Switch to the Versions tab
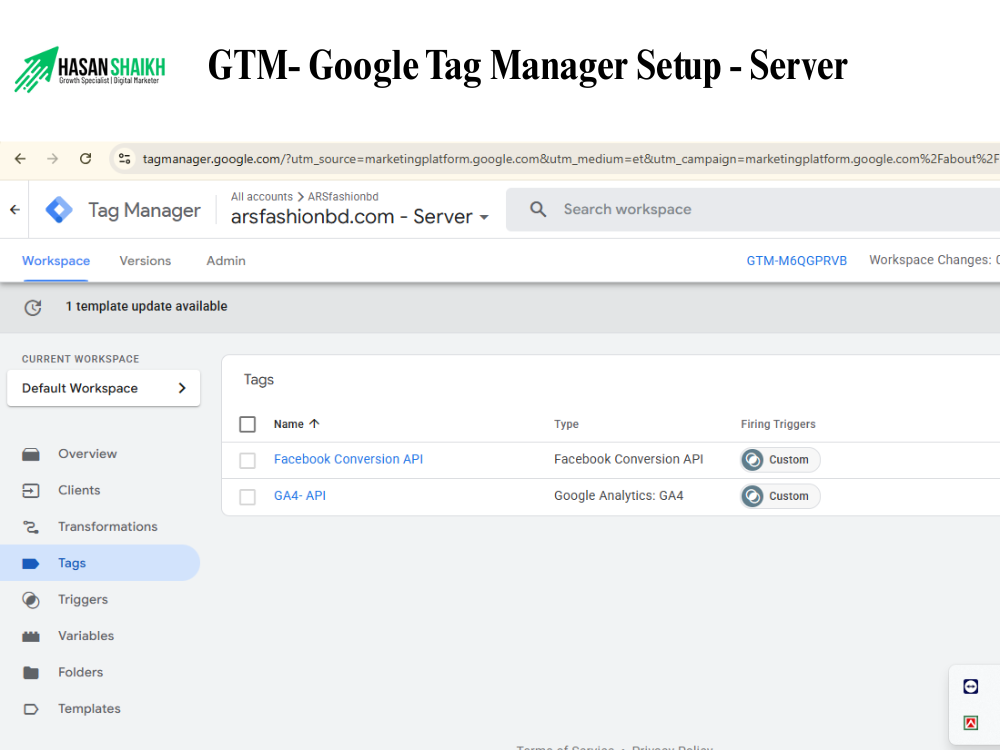Screen dimensions: 1000x750 tap(145, 261)
